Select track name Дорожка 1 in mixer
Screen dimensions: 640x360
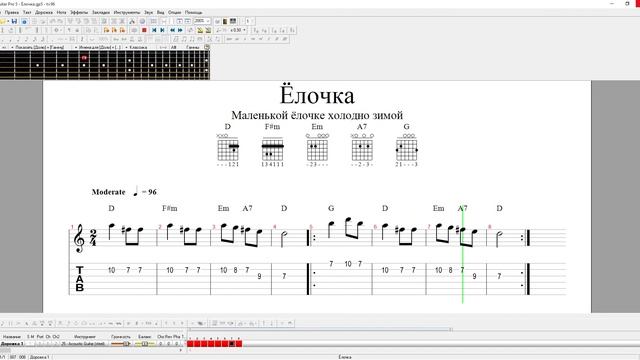point(12,344)
